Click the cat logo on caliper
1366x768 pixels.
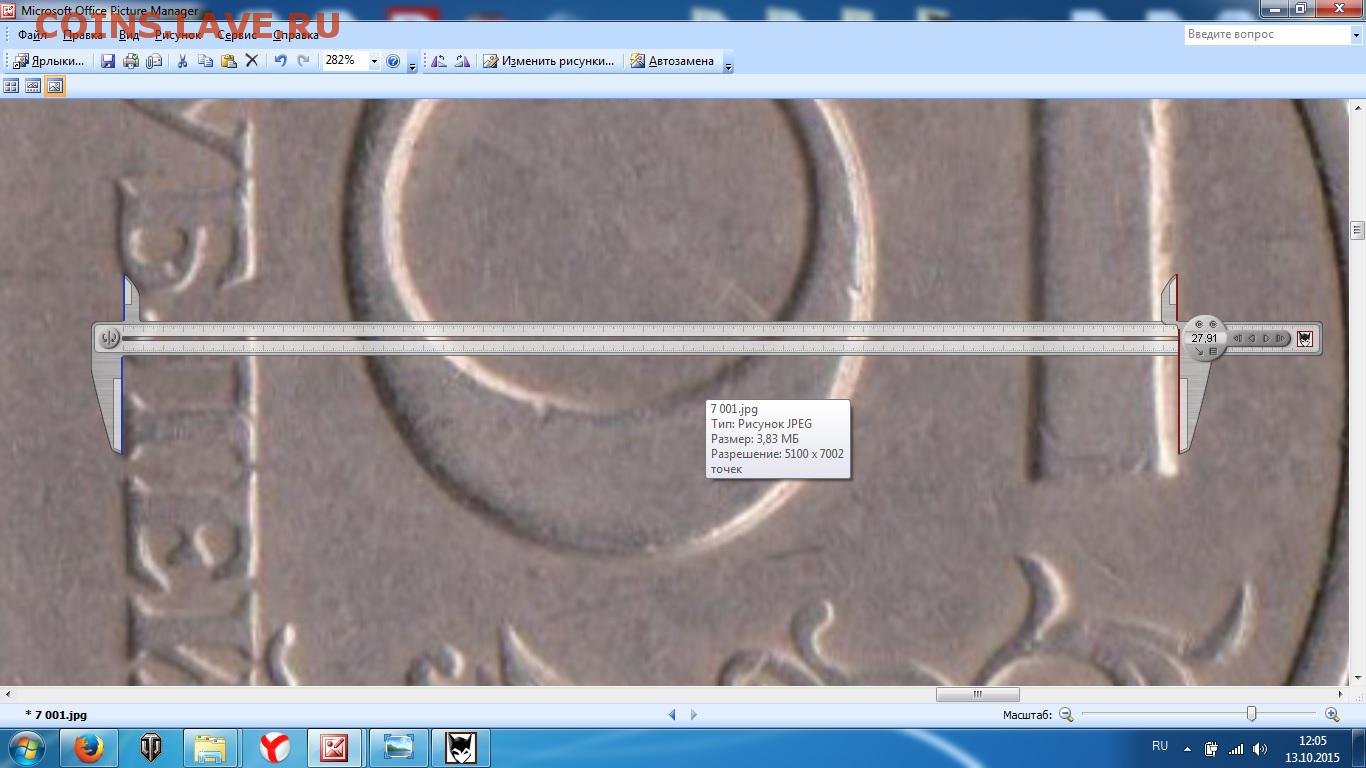pos(1305,339)
